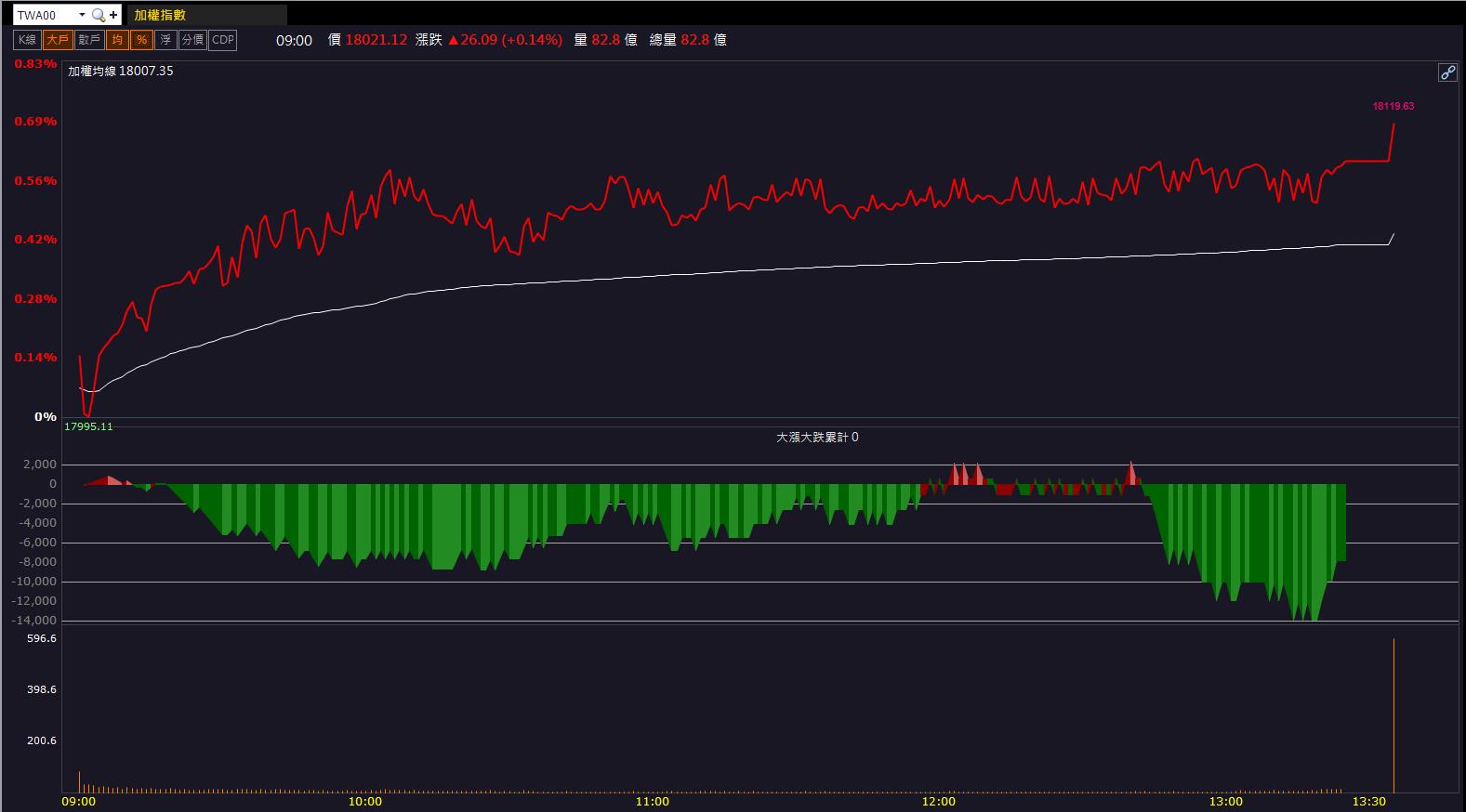Click the tall closing volume bar at 13:30
The image size is (1466, 812).
coord(1393,715)
